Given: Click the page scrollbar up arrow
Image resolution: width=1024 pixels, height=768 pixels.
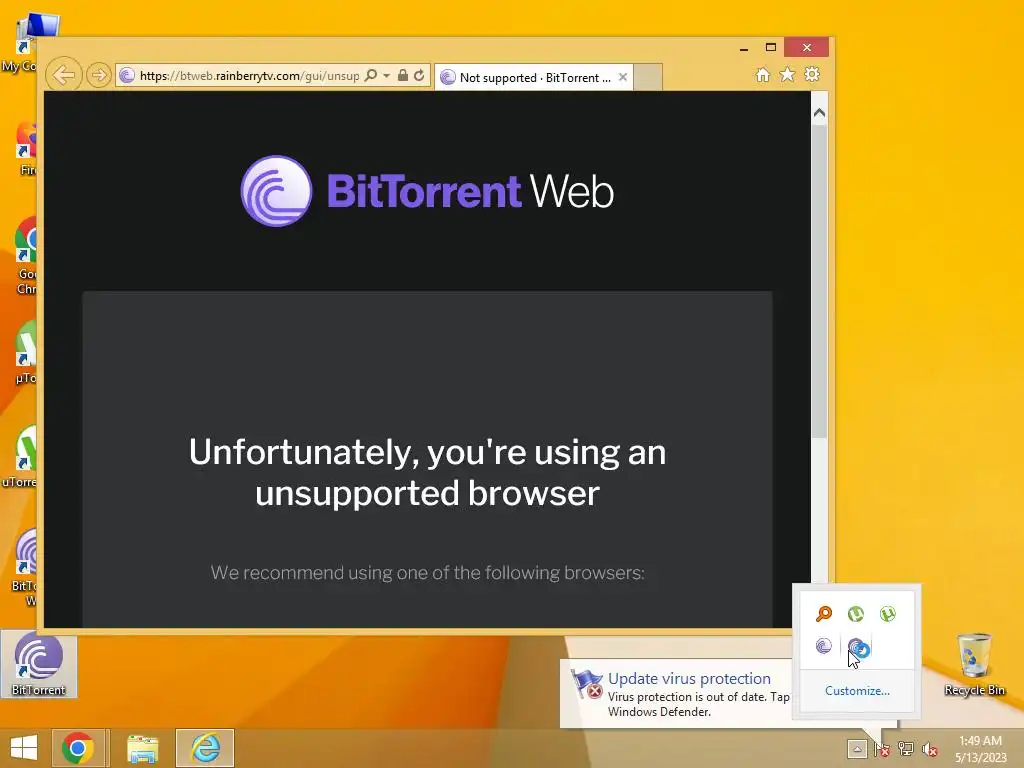Looking at the screenshot, I should coord(820,113).
